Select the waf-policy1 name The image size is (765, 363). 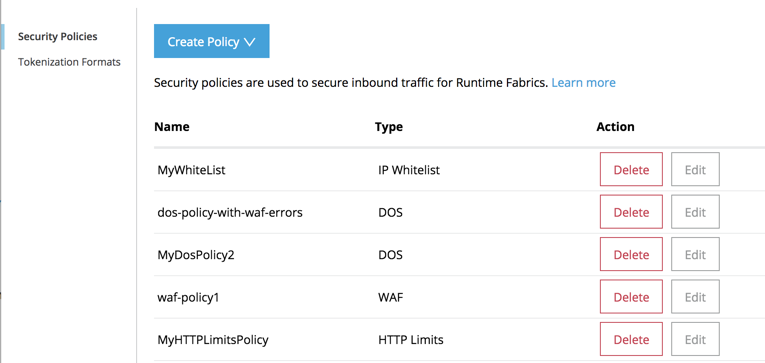188,298
